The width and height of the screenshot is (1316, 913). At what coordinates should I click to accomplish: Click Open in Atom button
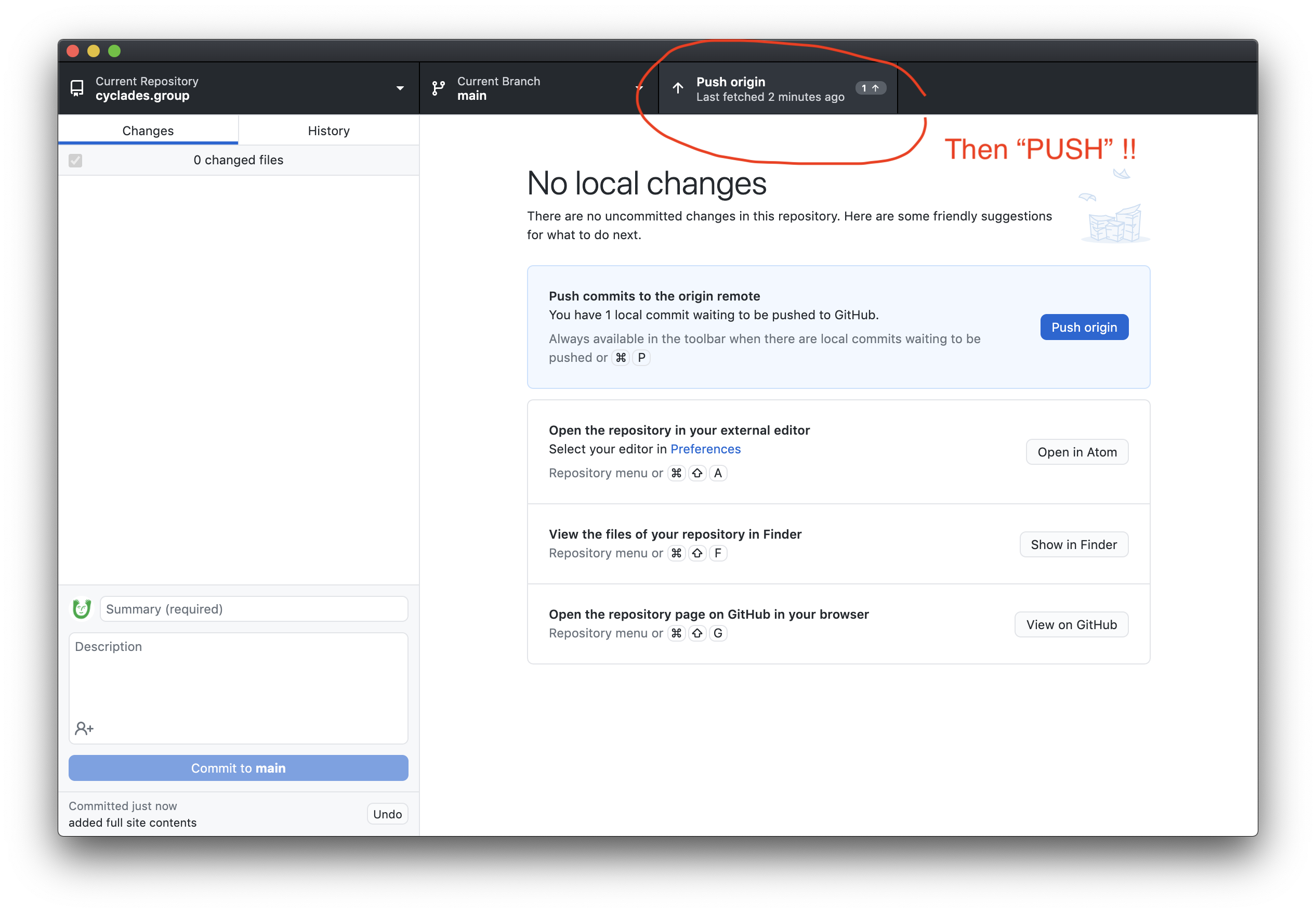coord(1077,452)
